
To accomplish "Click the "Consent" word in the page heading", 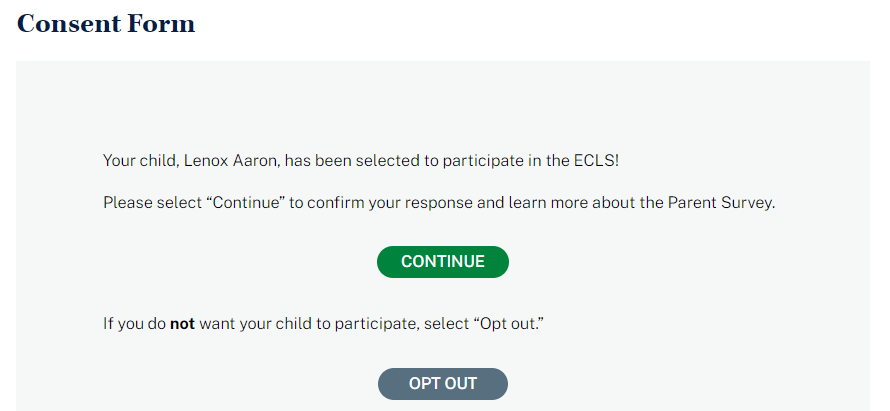I will pos(66,24).
